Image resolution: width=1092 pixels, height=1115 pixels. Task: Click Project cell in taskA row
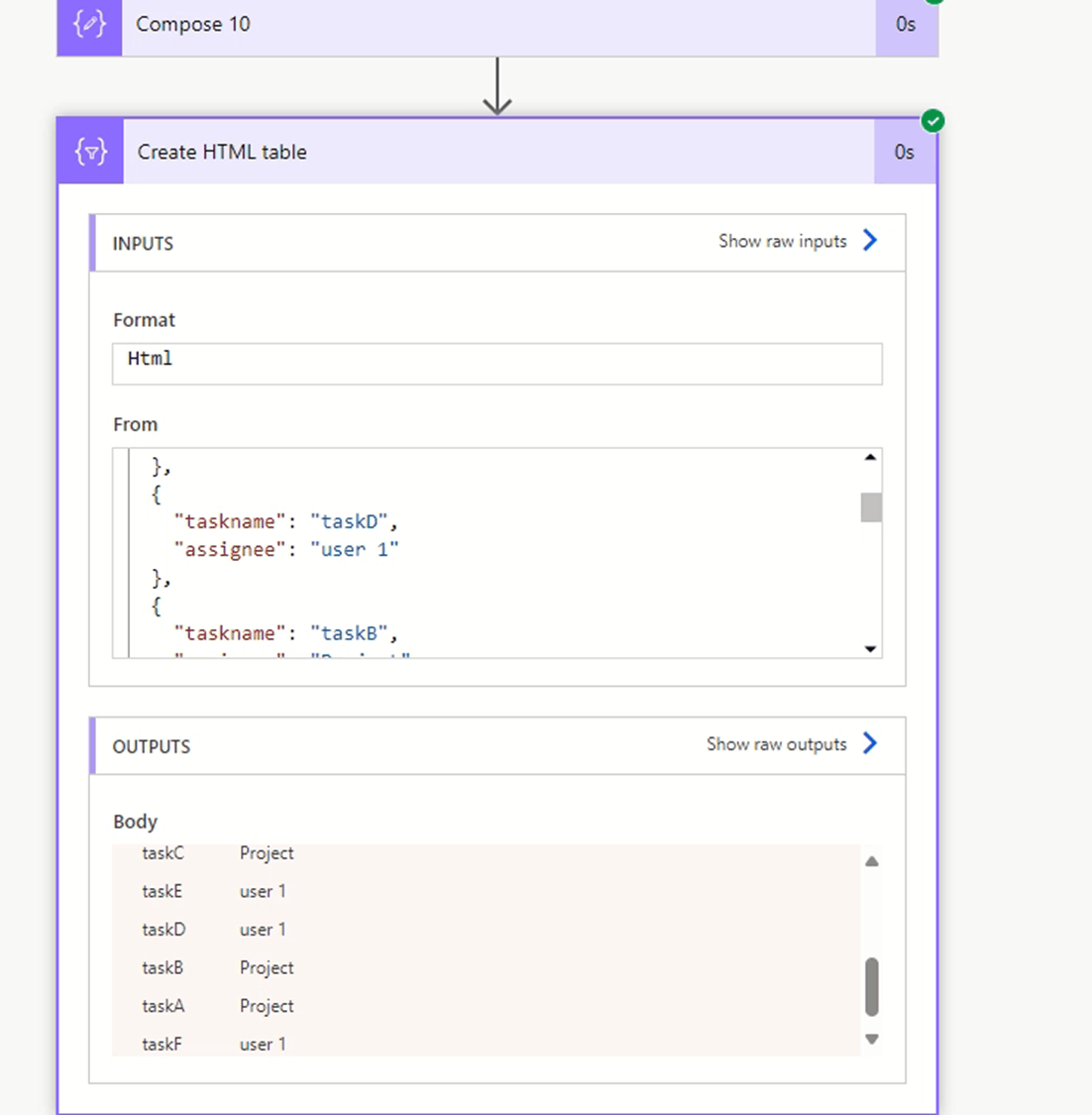point(267,1007)
